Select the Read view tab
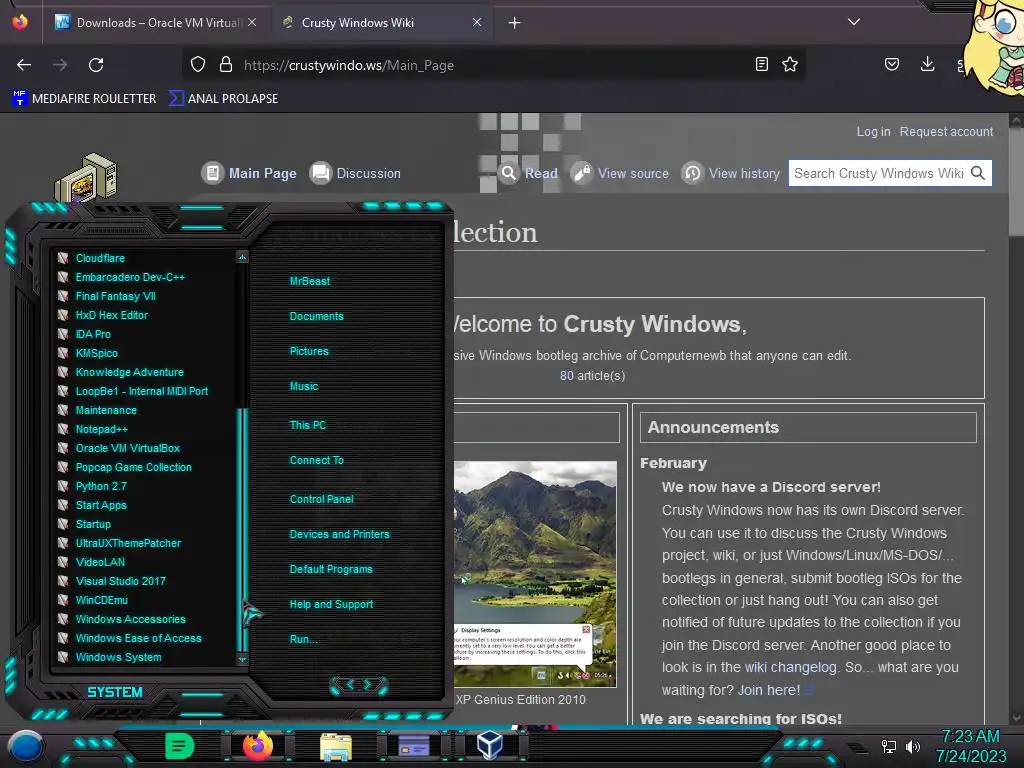 pyautogui.click(x=528, y=173)
